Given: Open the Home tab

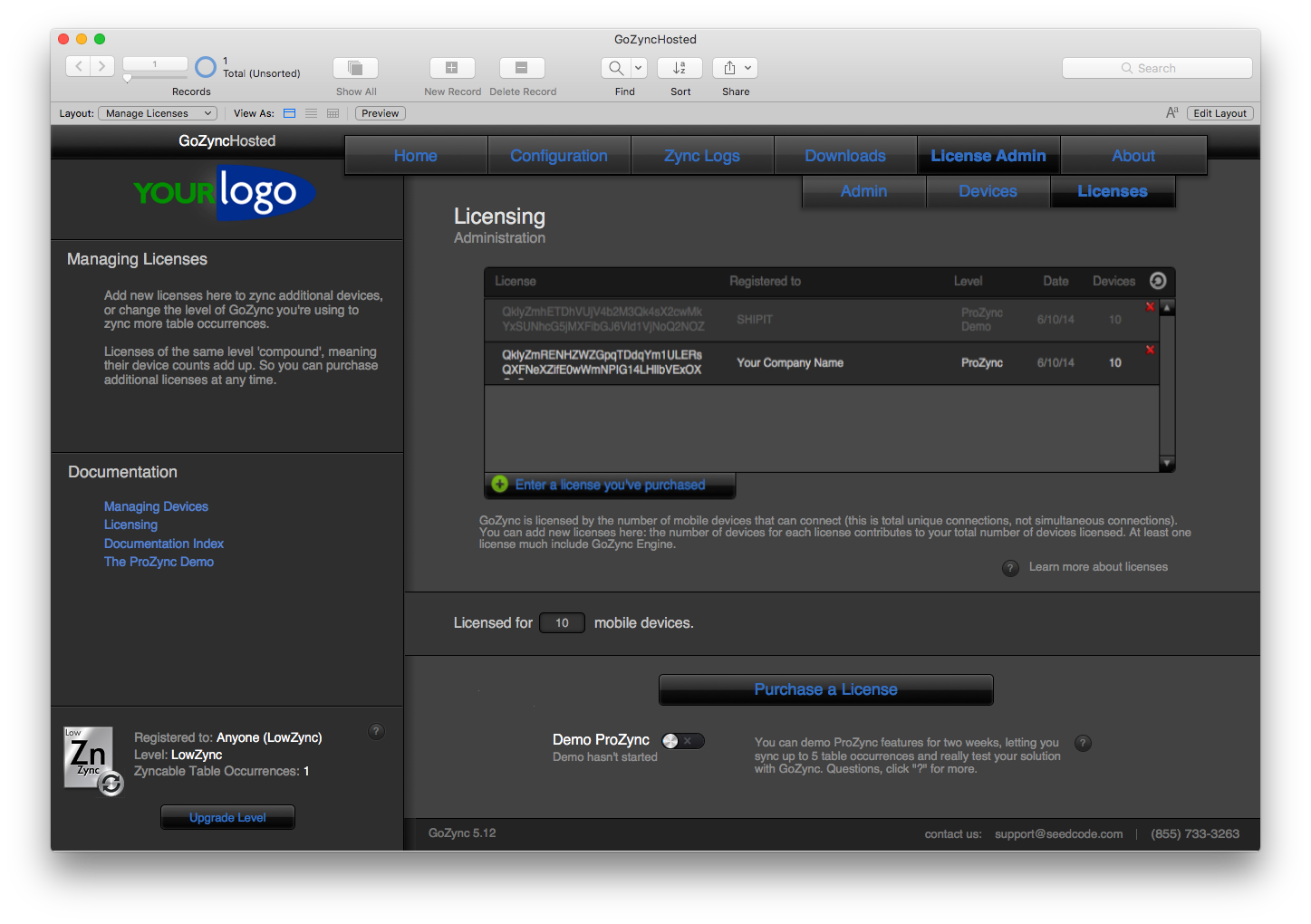Looking at the screenshot, I should click(x=416, y=156).
